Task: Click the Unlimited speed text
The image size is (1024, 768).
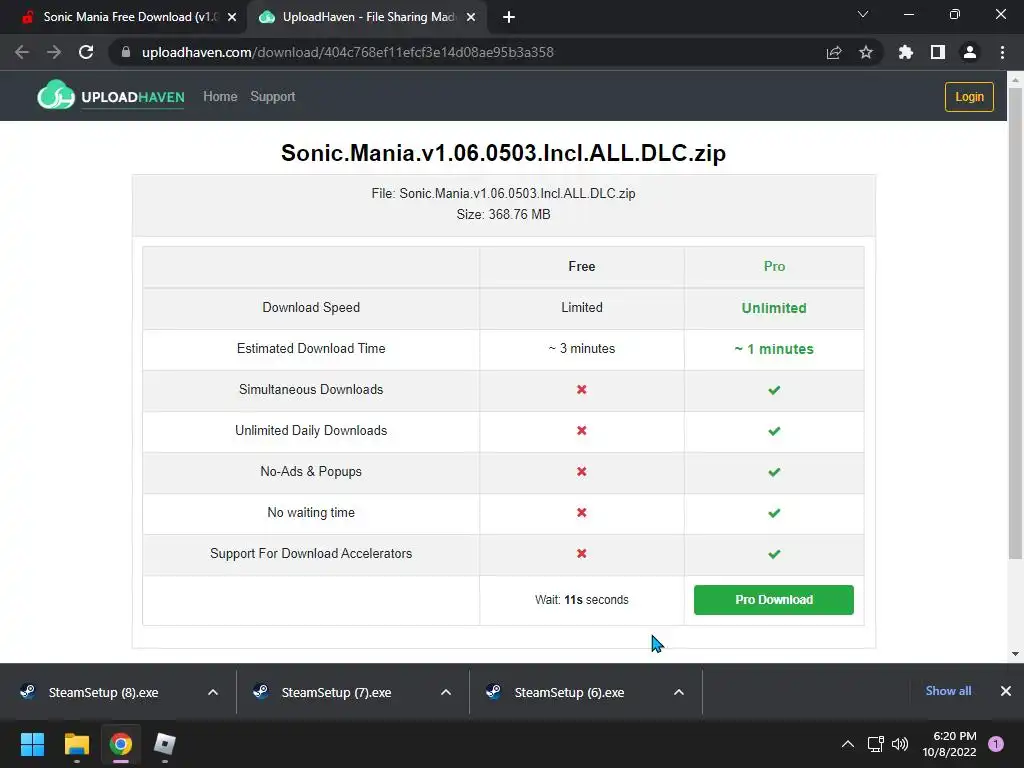Action: (x=774, y=308)
